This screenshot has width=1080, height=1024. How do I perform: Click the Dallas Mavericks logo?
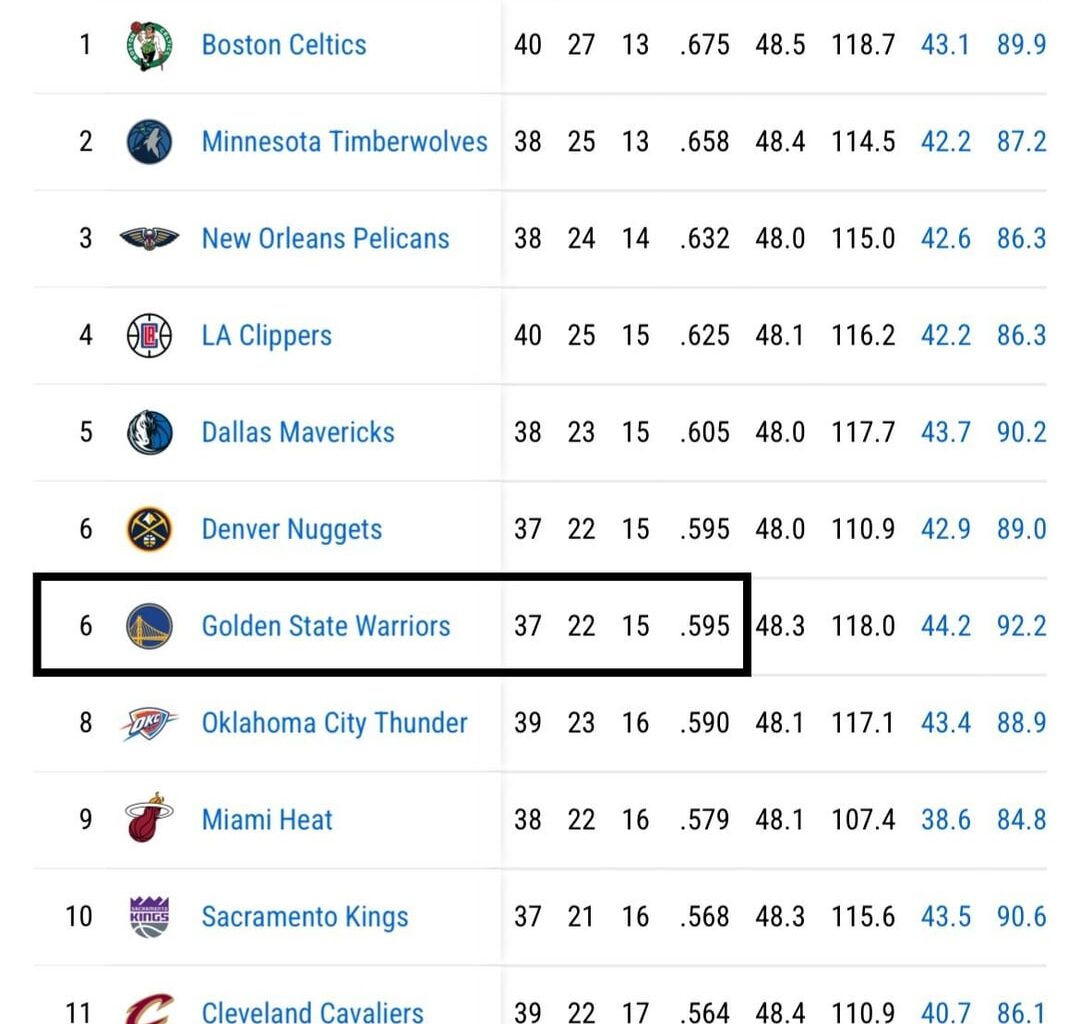click(x=148, y=432)
